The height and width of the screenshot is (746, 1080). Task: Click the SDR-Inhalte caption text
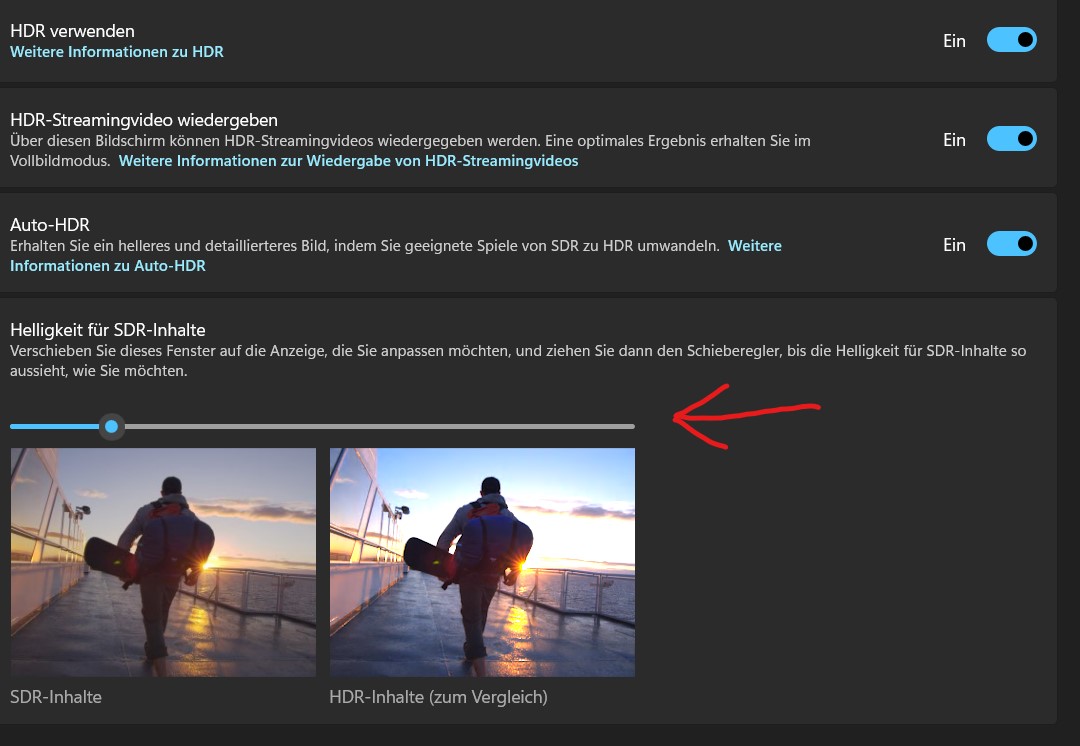click(x=56, y=697)
